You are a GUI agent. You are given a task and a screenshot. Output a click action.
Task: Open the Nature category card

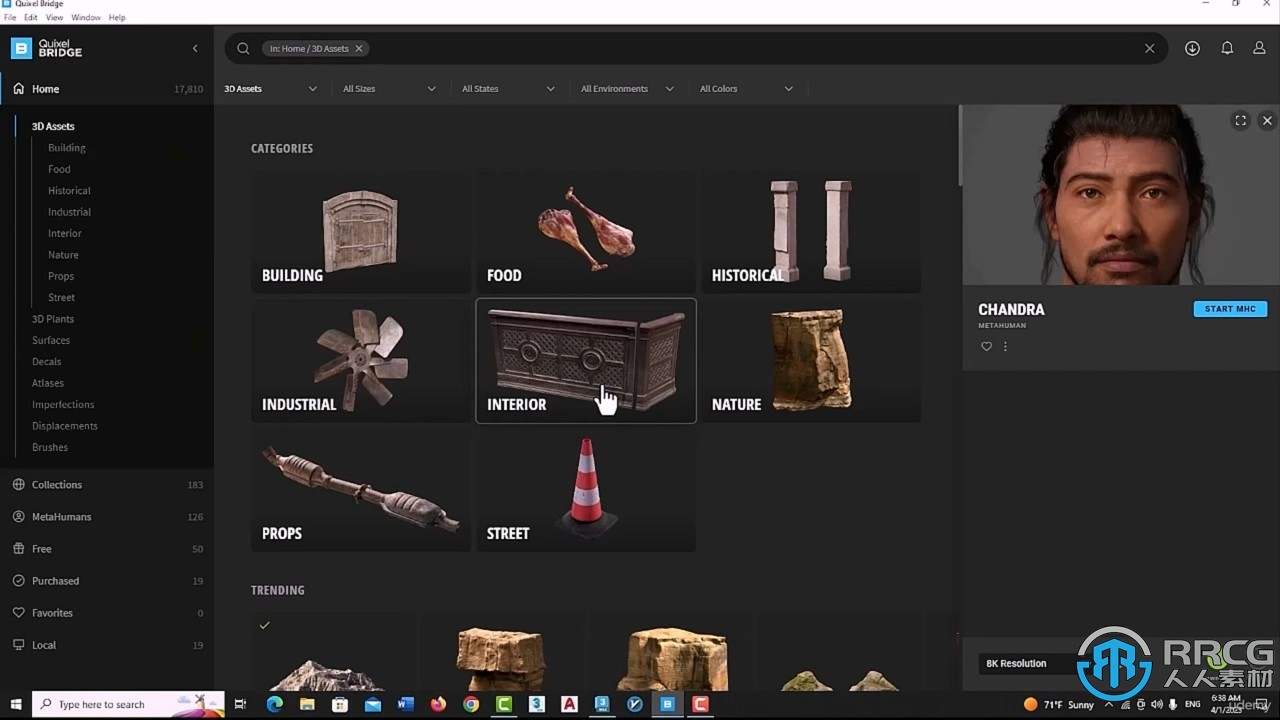point(811,360)
